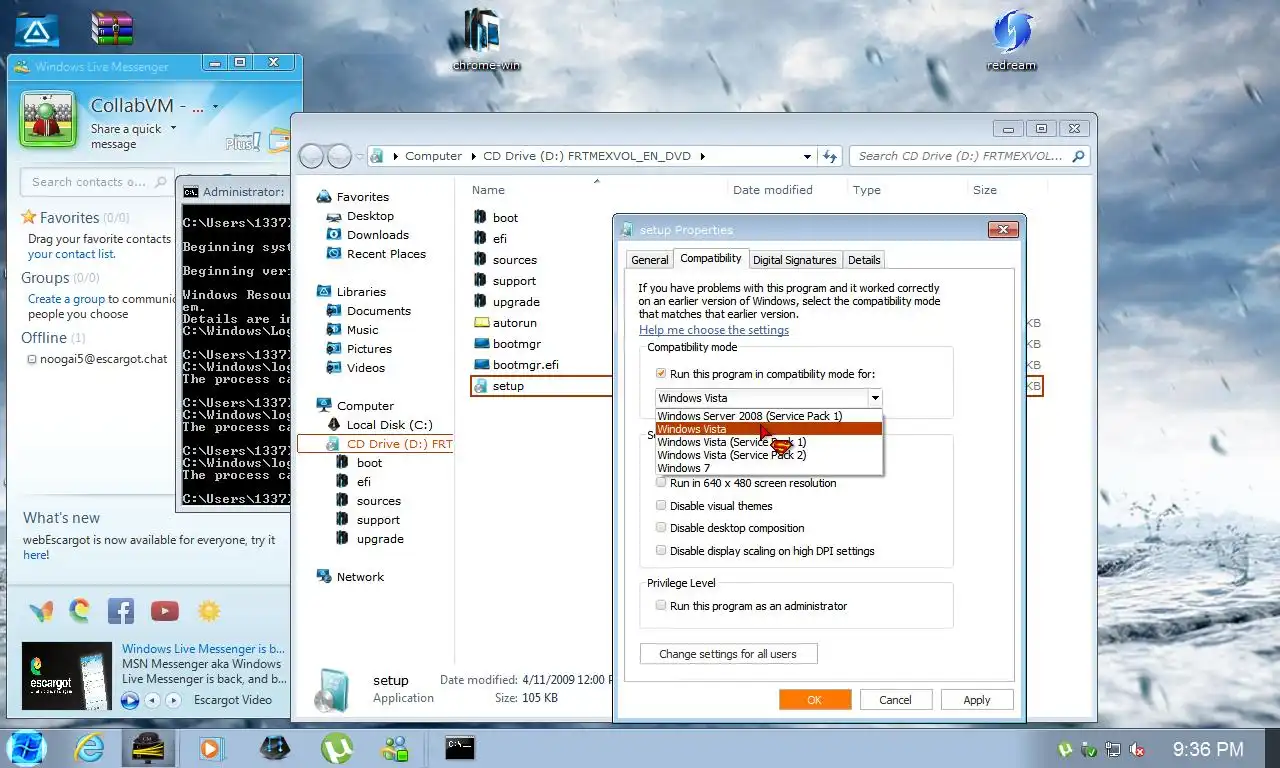Click the compatibility mode combo box arrow
1280x768 pixels.
(x=875, y=398)
